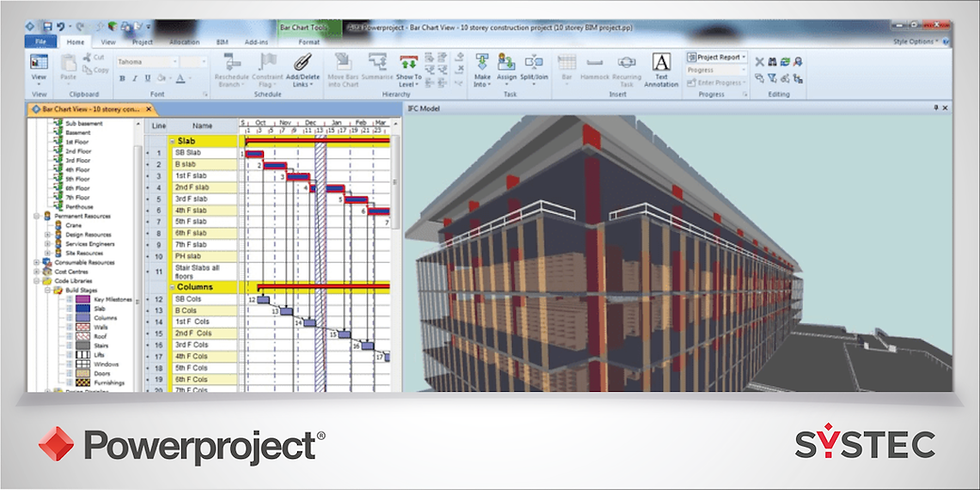
Task: Expand Consumable Resources tree node
Action: point(37,262)
